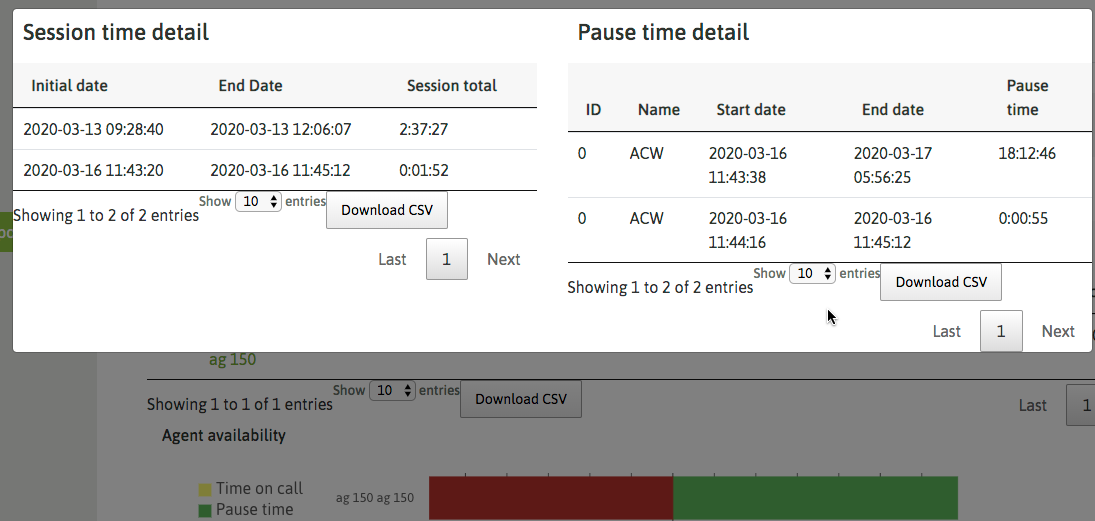Click the dark red availability bar segment

coord(550,498)
